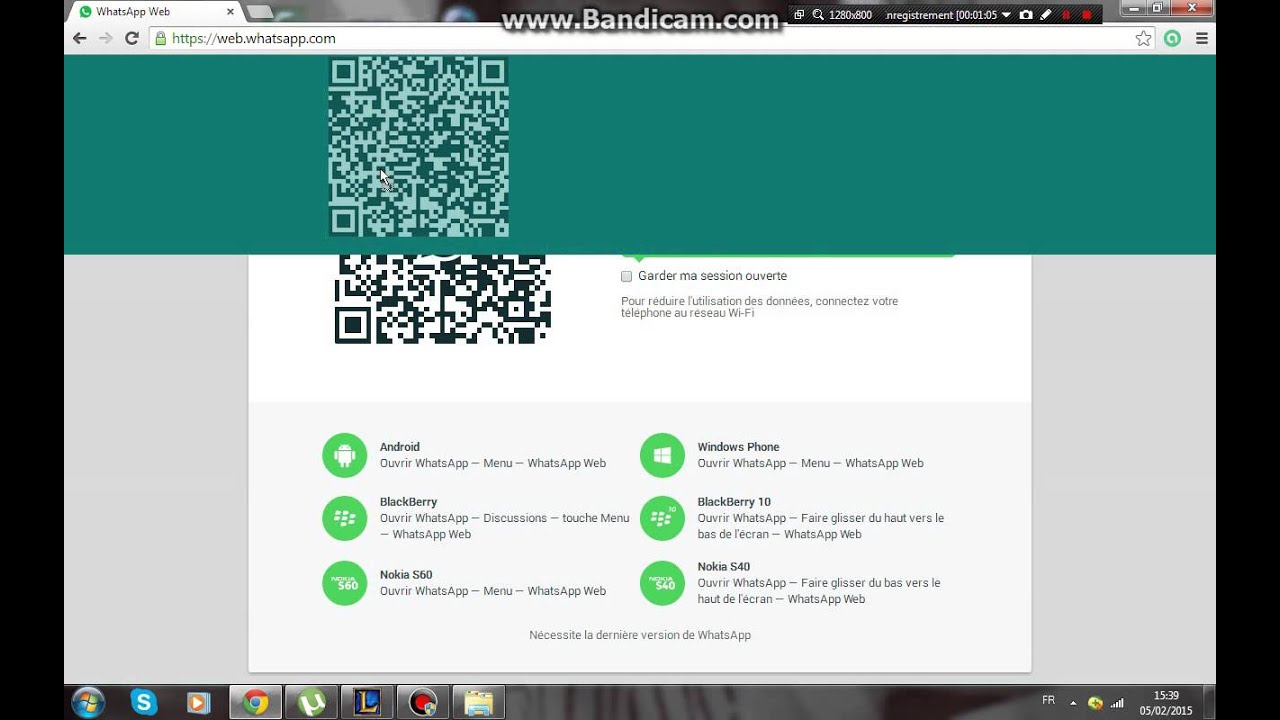Click the Windows Phone platform icon
This screenshot has width=1280, height=720.
point(662,455)
